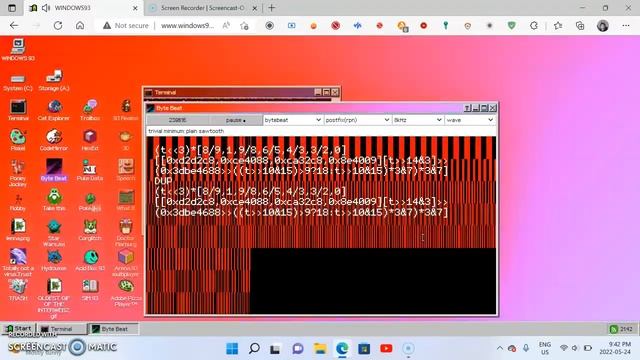Launch the Robby desktop icon
The height and width of the screenshot is (360, 640).
click(x=18, y=202)
